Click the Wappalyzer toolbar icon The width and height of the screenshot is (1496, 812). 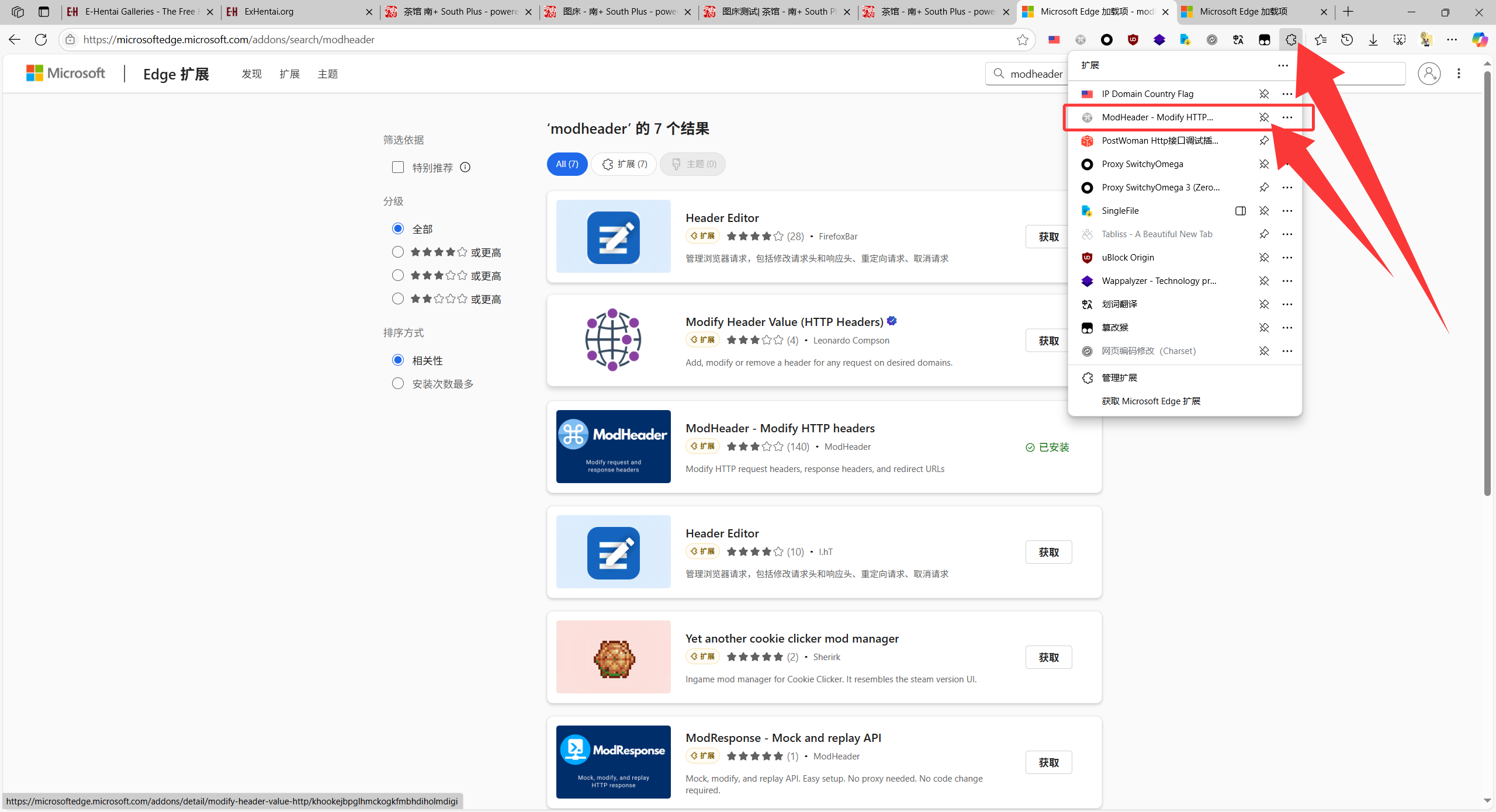(x=1159, y=40)
